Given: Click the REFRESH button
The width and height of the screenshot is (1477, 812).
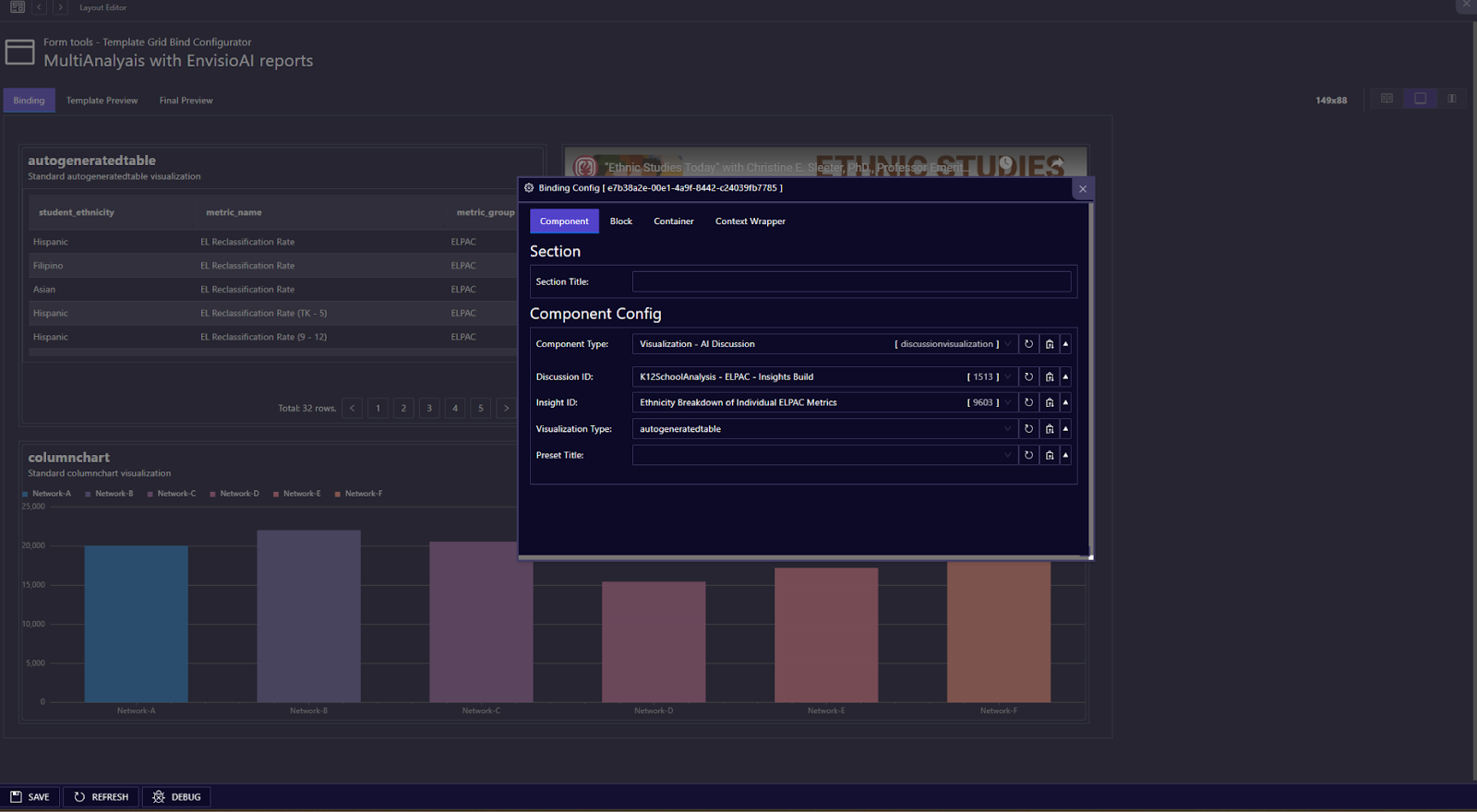Looking at the screenshot, I should click(x=101, y=796).
